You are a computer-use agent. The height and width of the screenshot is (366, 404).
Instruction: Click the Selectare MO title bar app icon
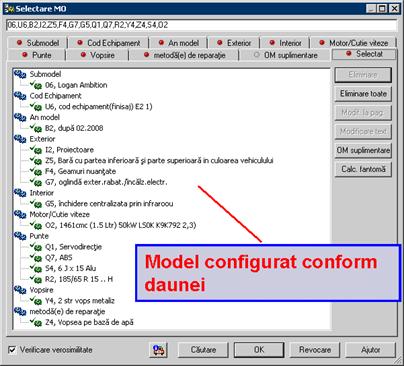click(9, 9)
